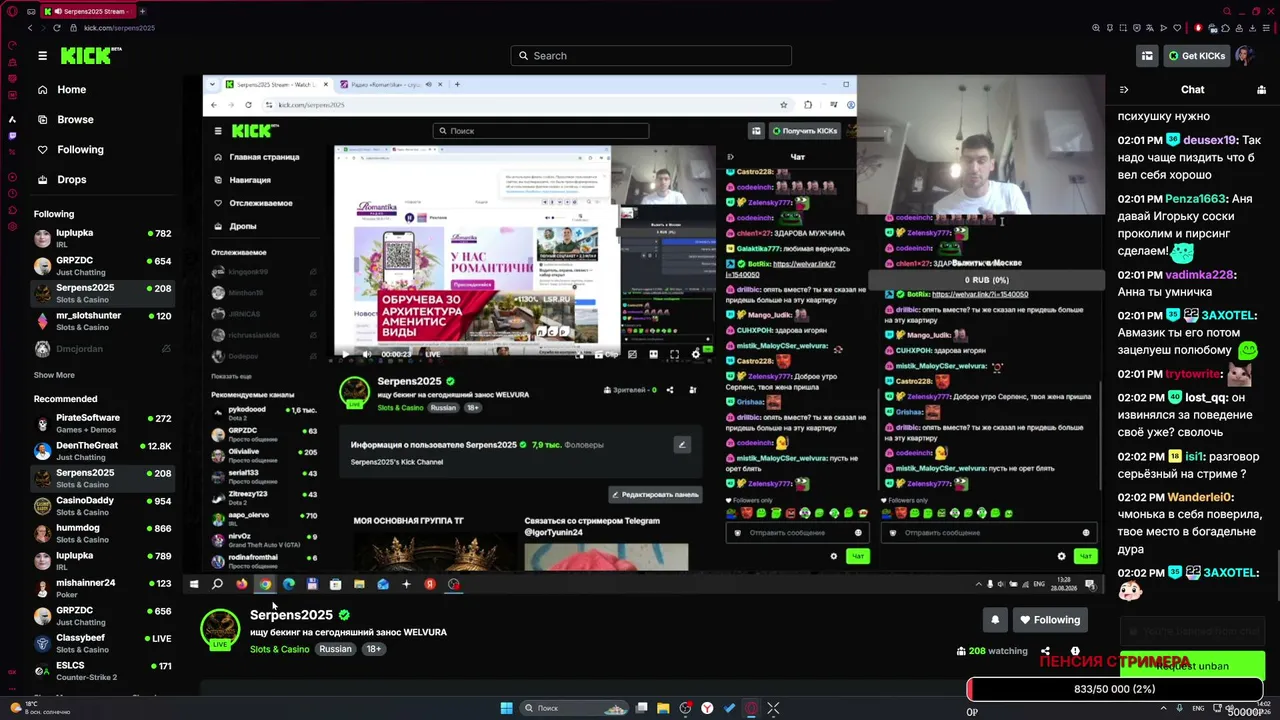
Task: Open the user profile avatar menu
Action: click(x=1245, y=56)
